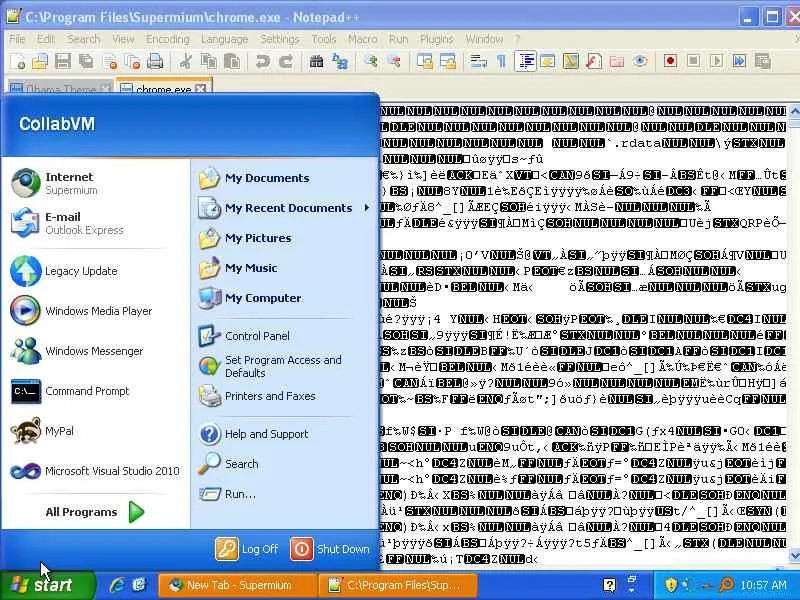
Task: Click the Cut scissors icon
Action: (185, 62)
